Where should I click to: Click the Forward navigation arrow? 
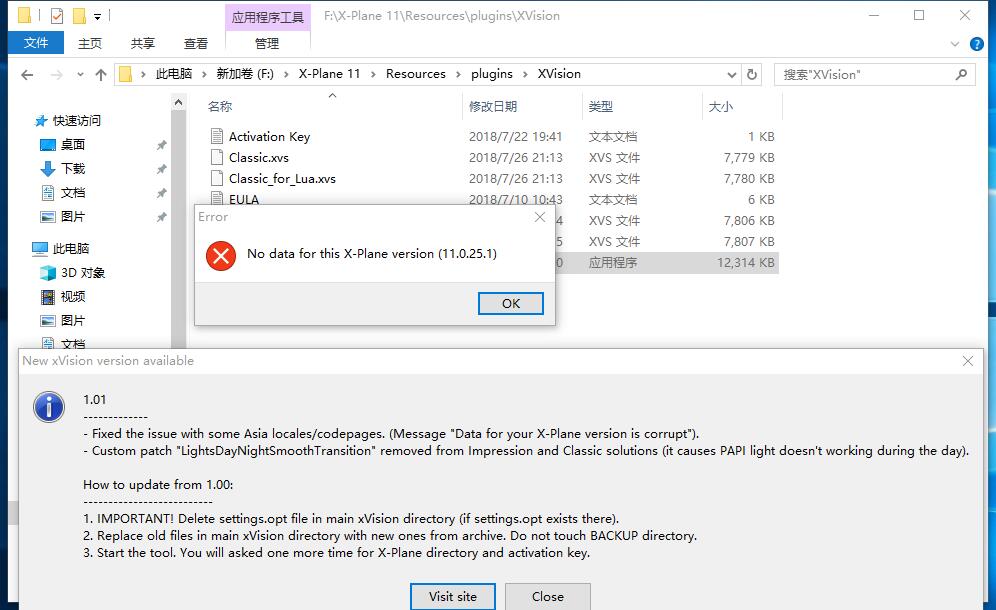(x=57, y=75)
